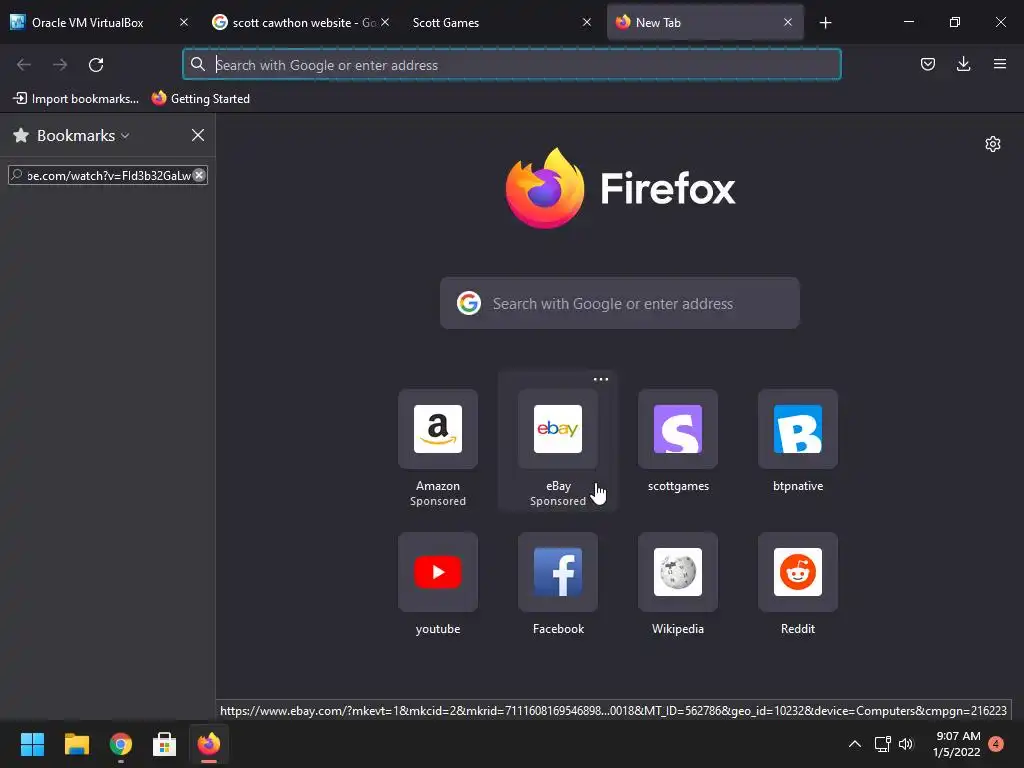This screenshot has height=768, width=1024.
Task: Click the forward navigation arrow
Action: tap(60, 65)
